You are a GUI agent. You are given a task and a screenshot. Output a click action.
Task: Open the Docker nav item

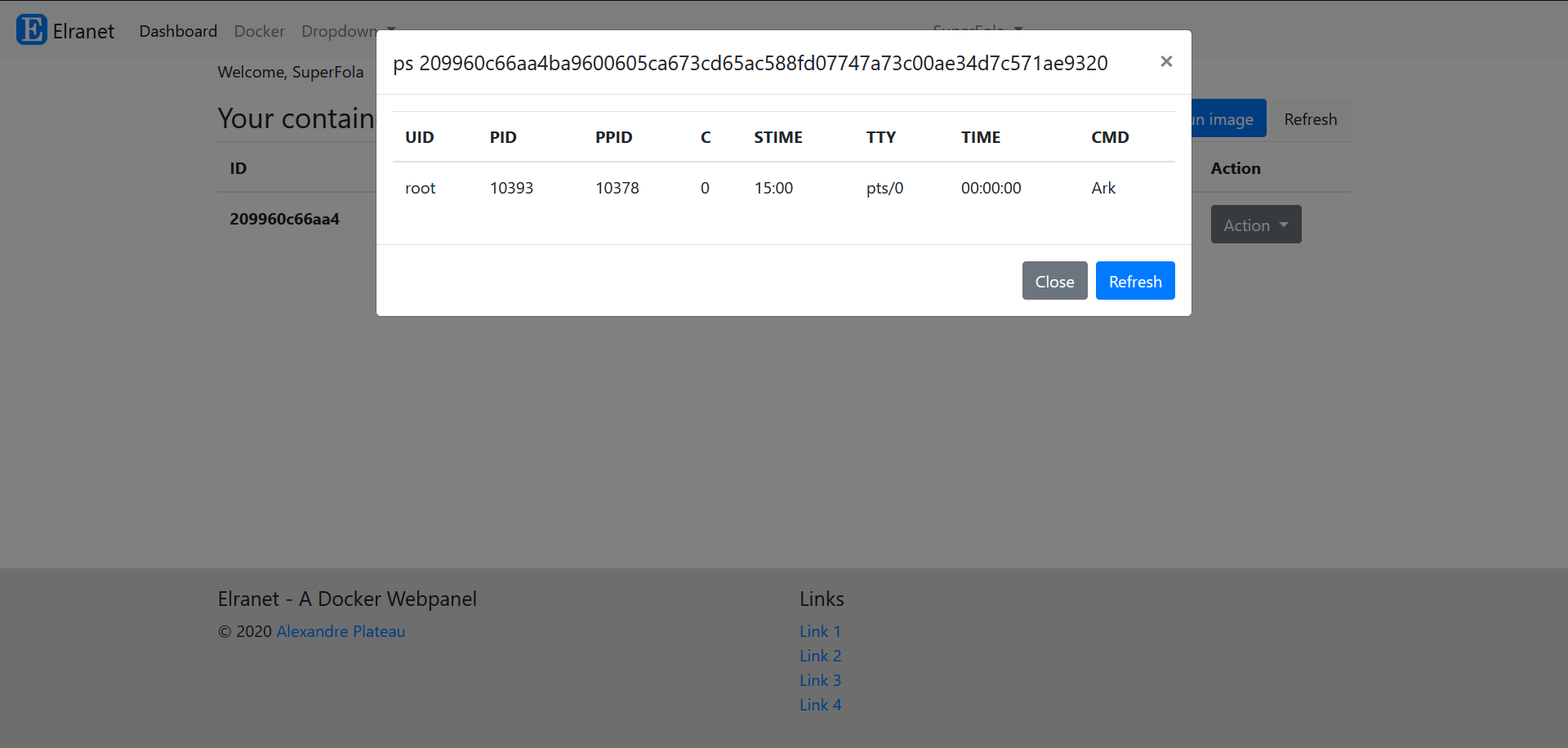pyautogui.click(x=259, y=31)
